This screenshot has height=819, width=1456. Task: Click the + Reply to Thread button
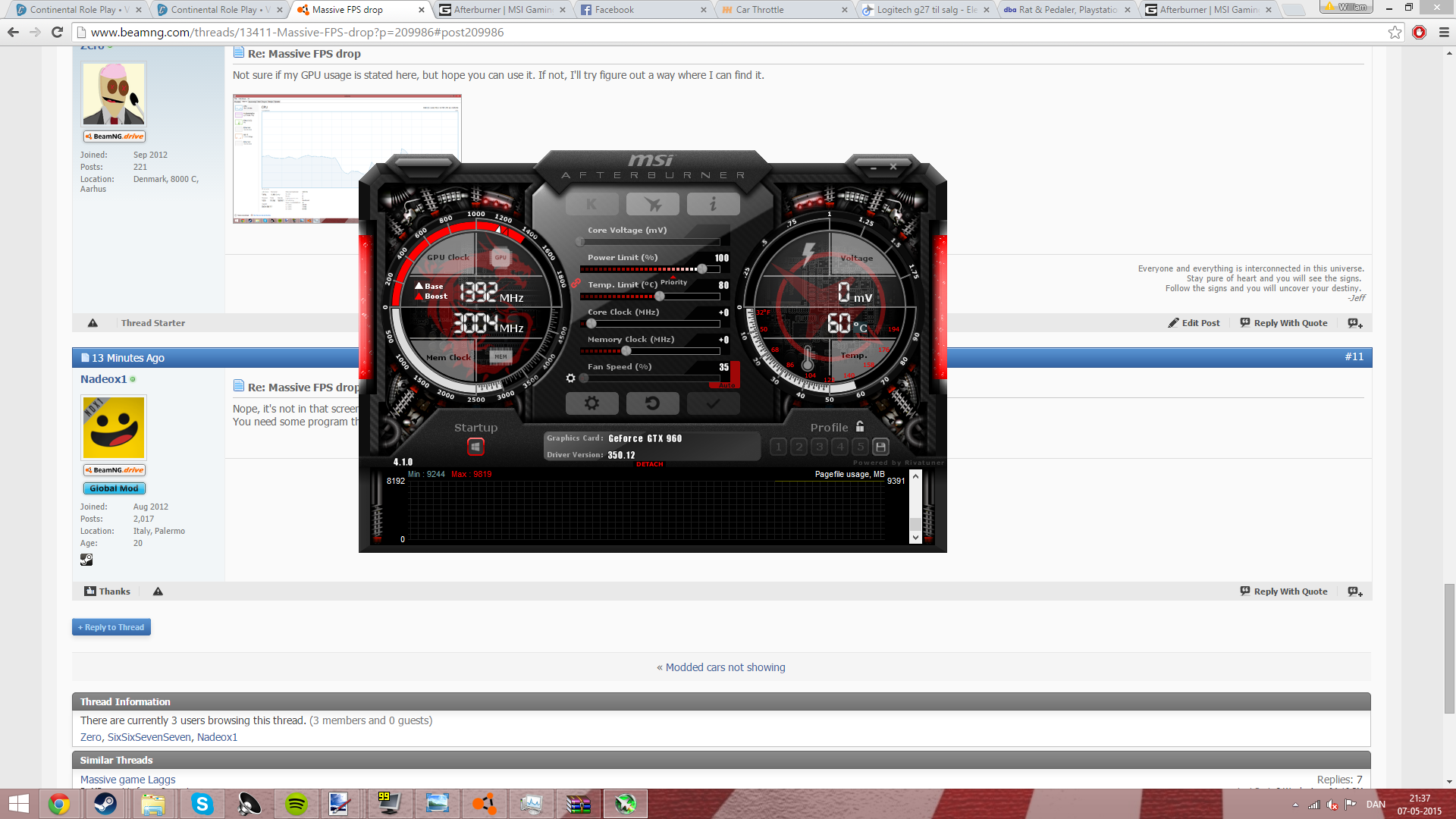(111, 627)
